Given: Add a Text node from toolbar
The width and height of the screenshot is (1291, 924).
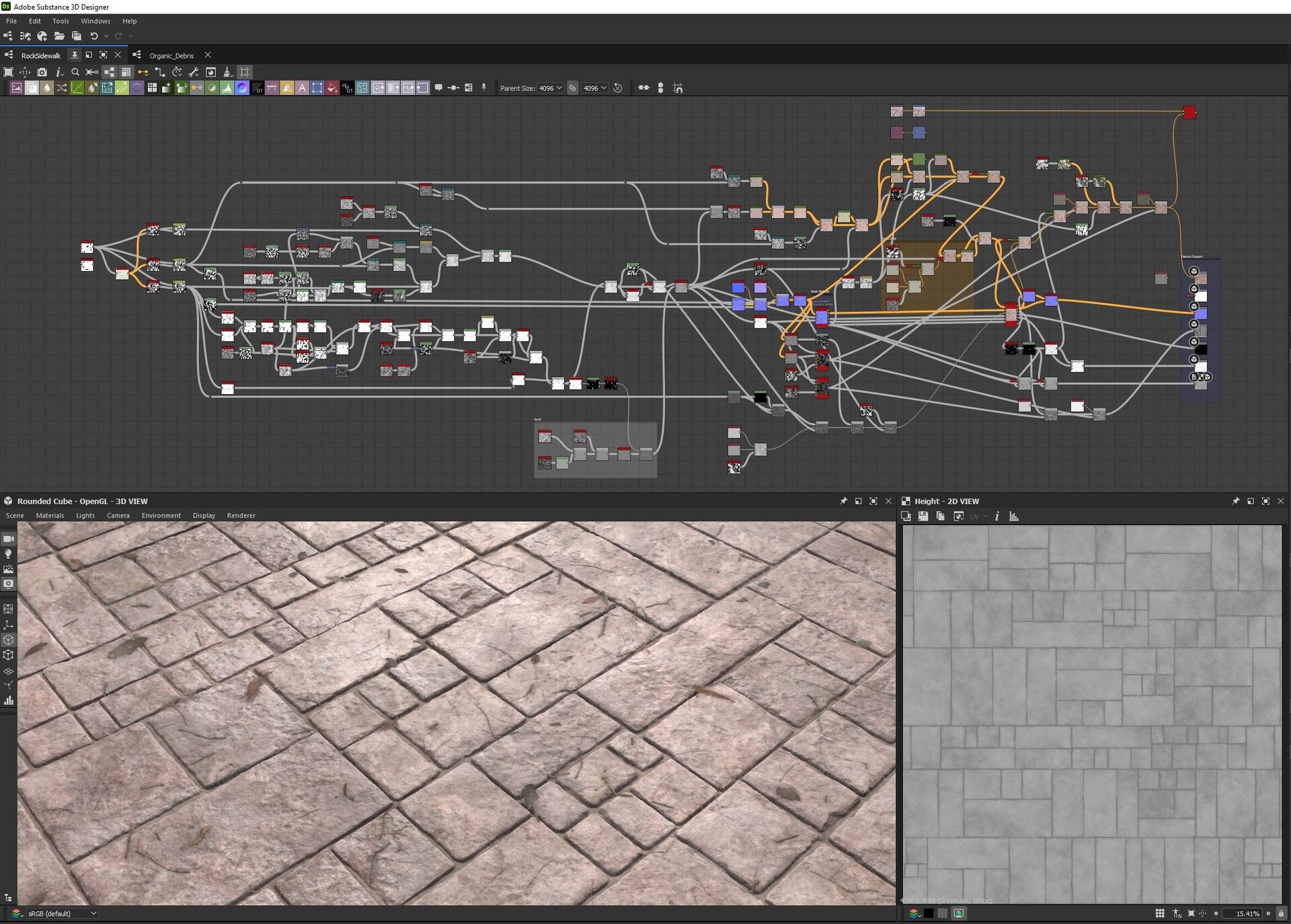Looking at the screenshot, I should pos(302,88).
